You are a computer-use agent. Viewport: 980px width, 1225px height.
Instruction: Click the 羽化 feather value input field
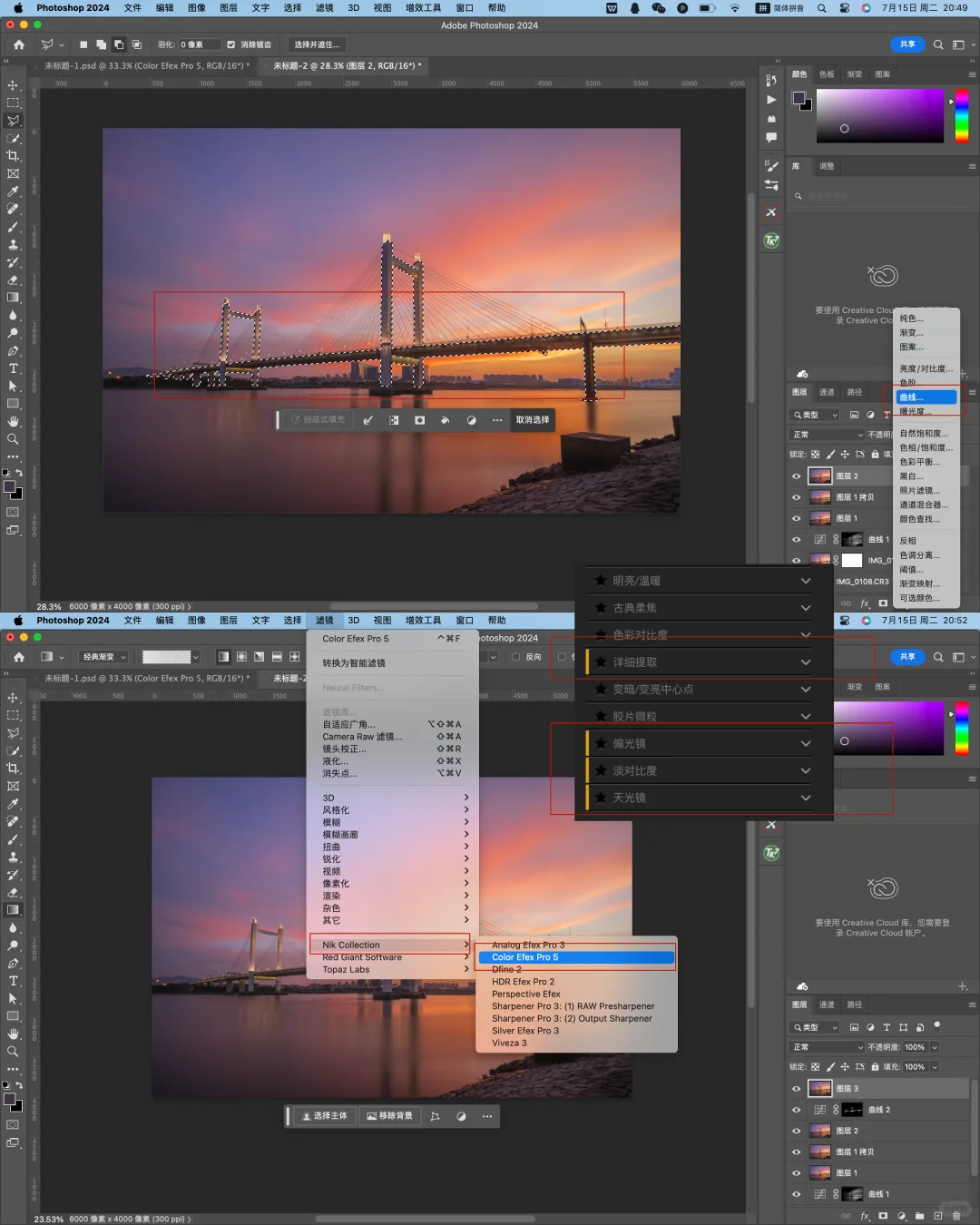coord(199,44)
